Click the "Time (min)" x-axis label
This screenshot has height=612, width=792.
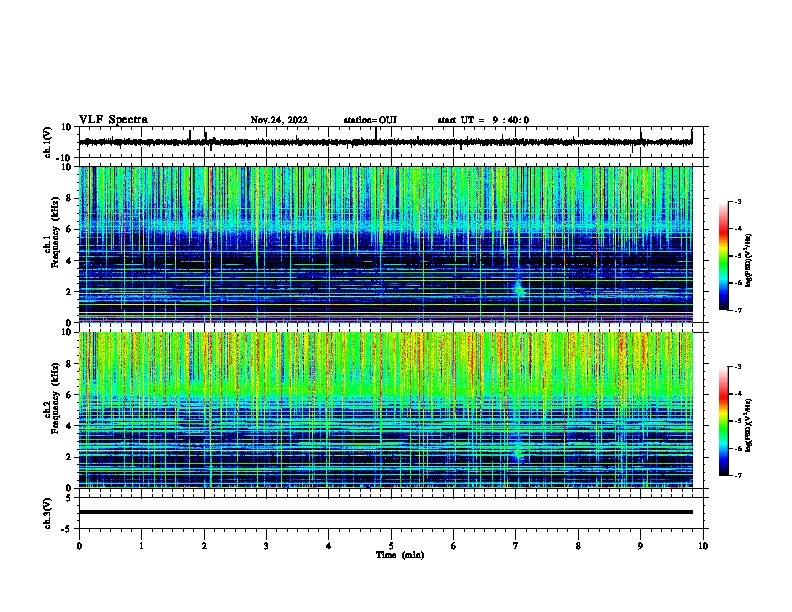400,555
